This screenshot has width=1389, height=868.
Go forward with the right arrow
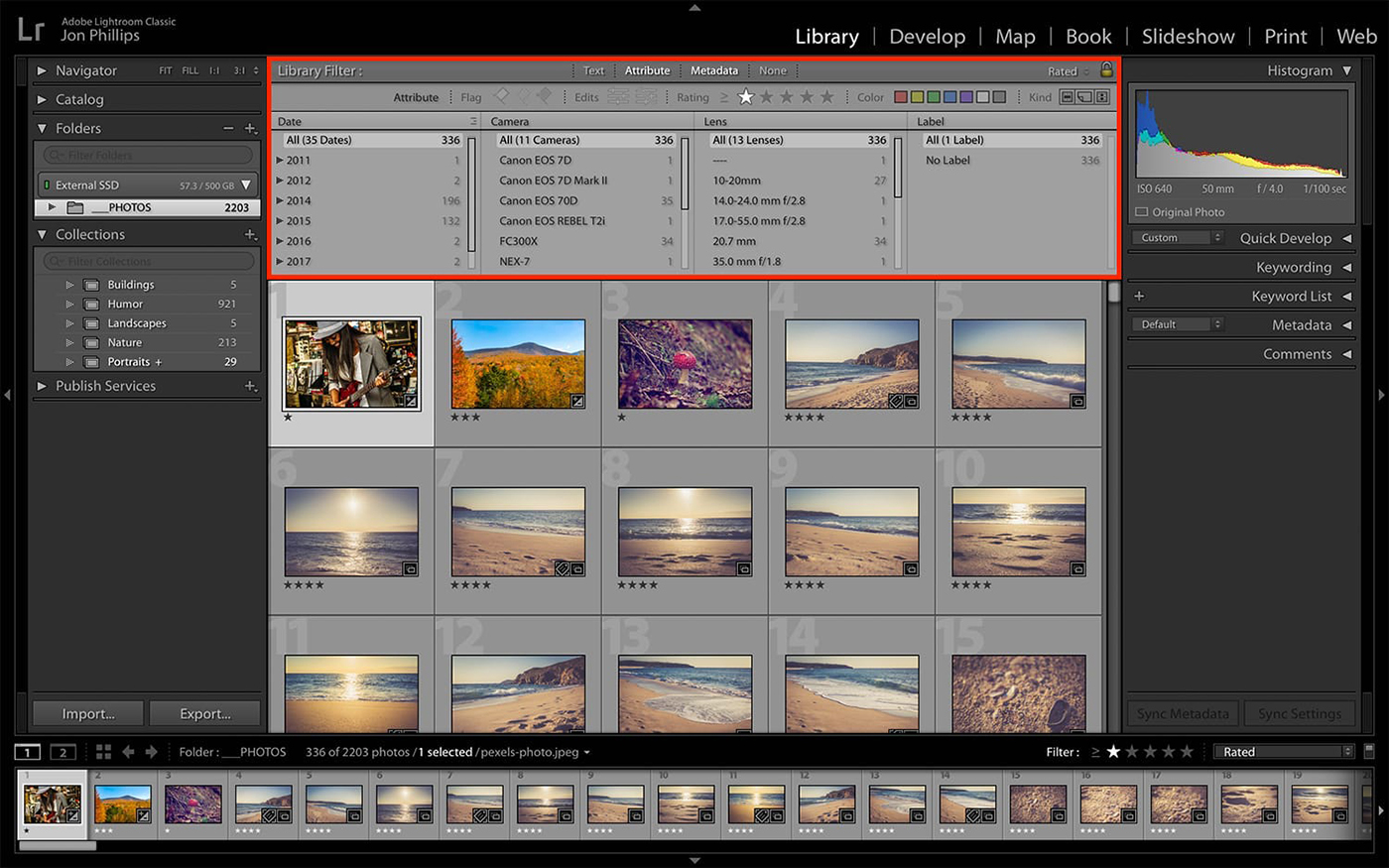(x=152, y=752)
